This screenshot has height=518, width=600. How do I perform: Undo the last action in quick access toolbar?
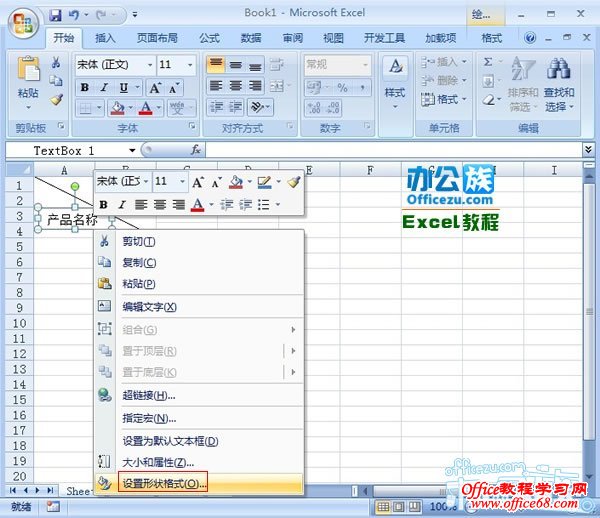tap(74, 15)
